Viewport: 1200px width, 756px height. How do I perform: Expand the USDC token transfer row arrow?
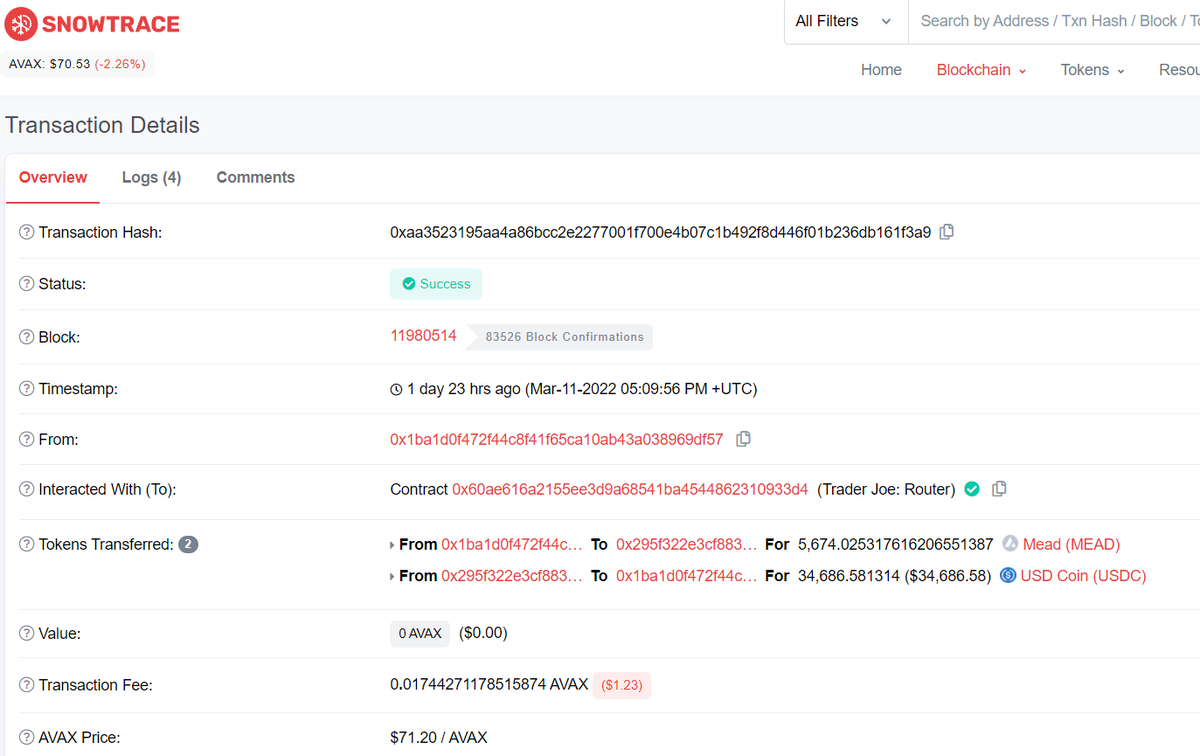coord(392,576)
